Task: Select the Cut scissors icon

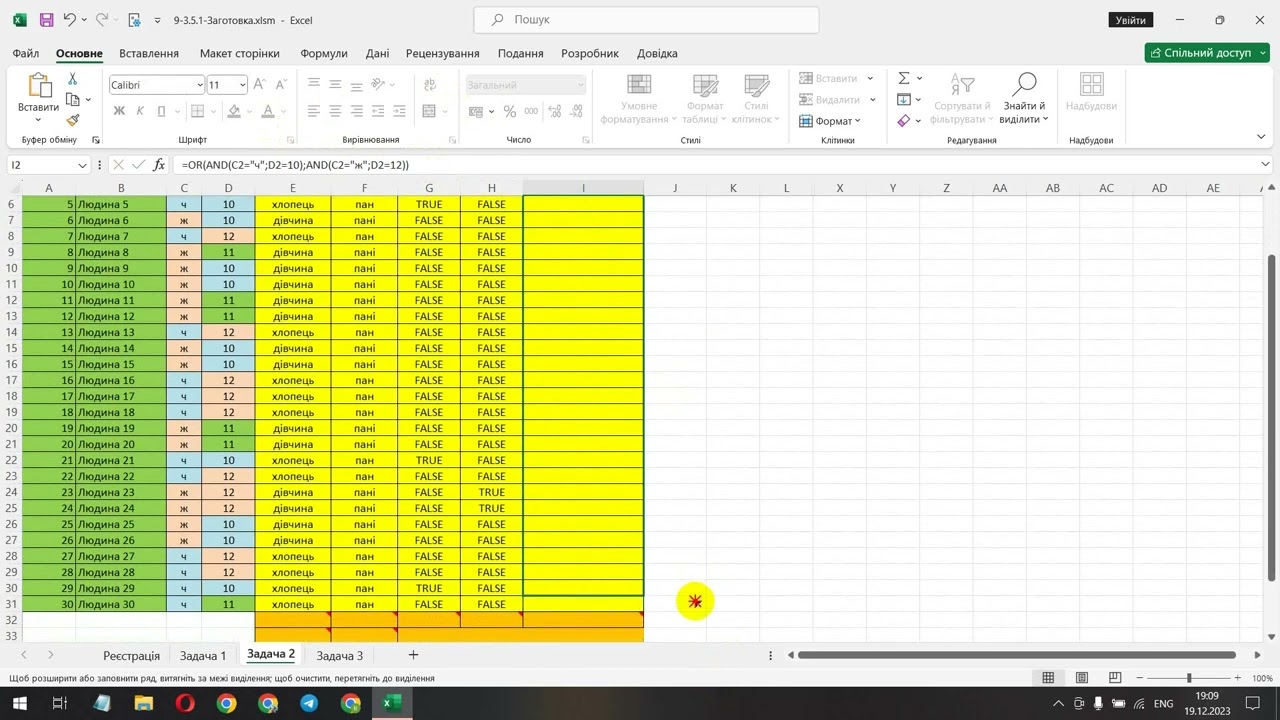Action: (x=72, y=79)
